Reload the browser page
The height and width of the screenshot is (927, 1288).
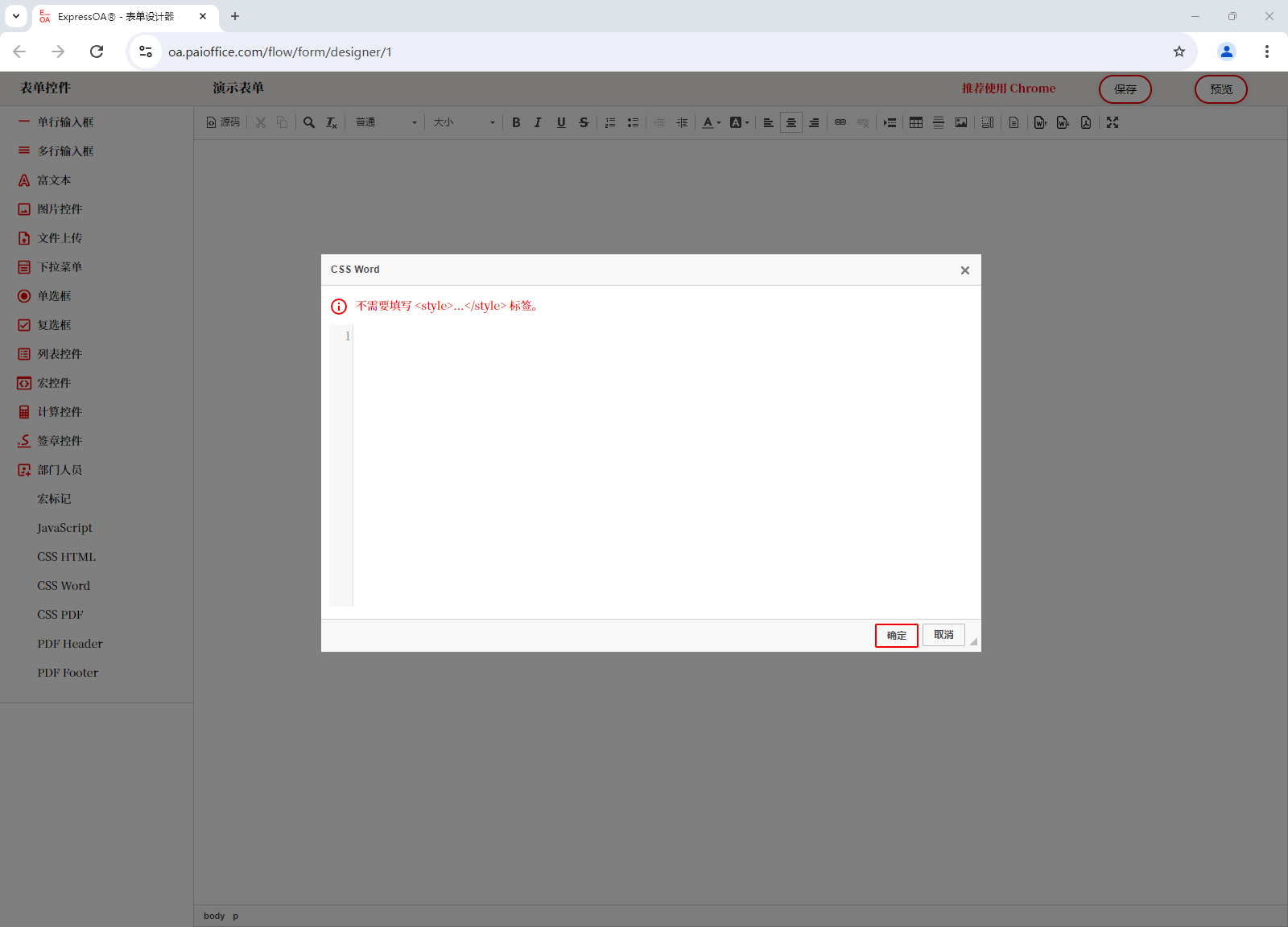(97, 51)
